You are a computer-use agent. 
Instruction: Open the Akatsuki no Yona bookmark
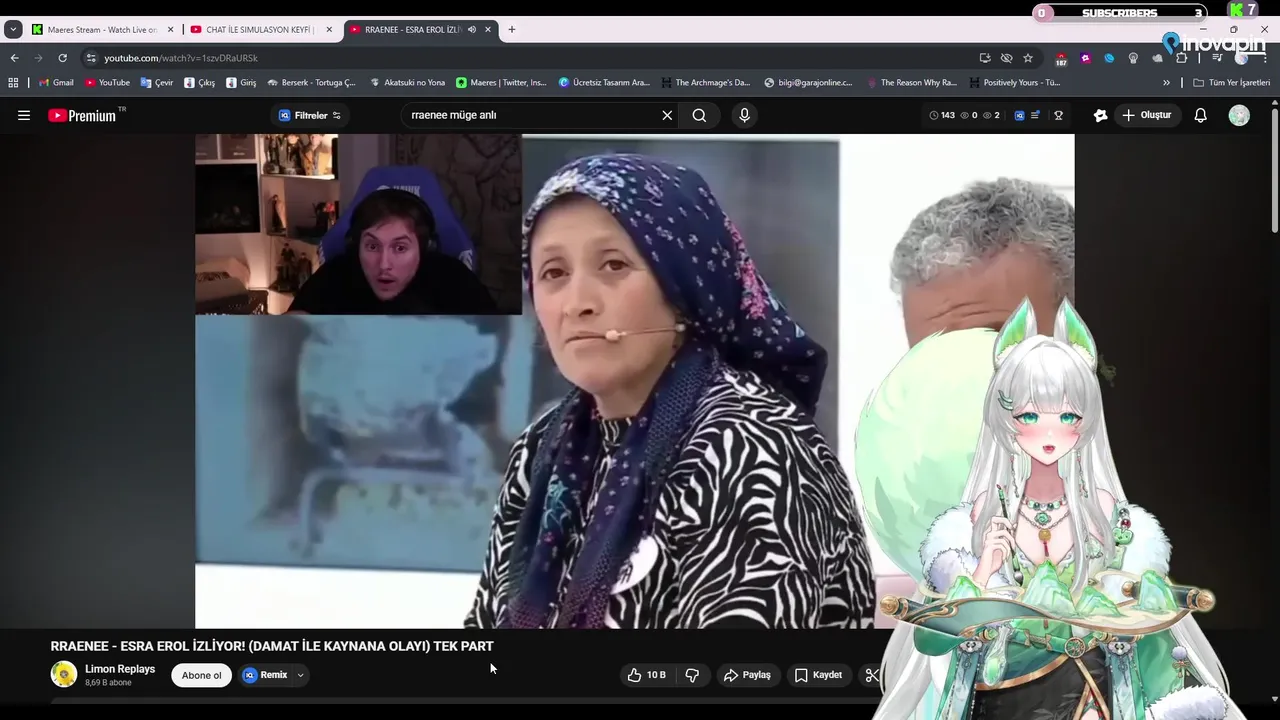point(408,83)
